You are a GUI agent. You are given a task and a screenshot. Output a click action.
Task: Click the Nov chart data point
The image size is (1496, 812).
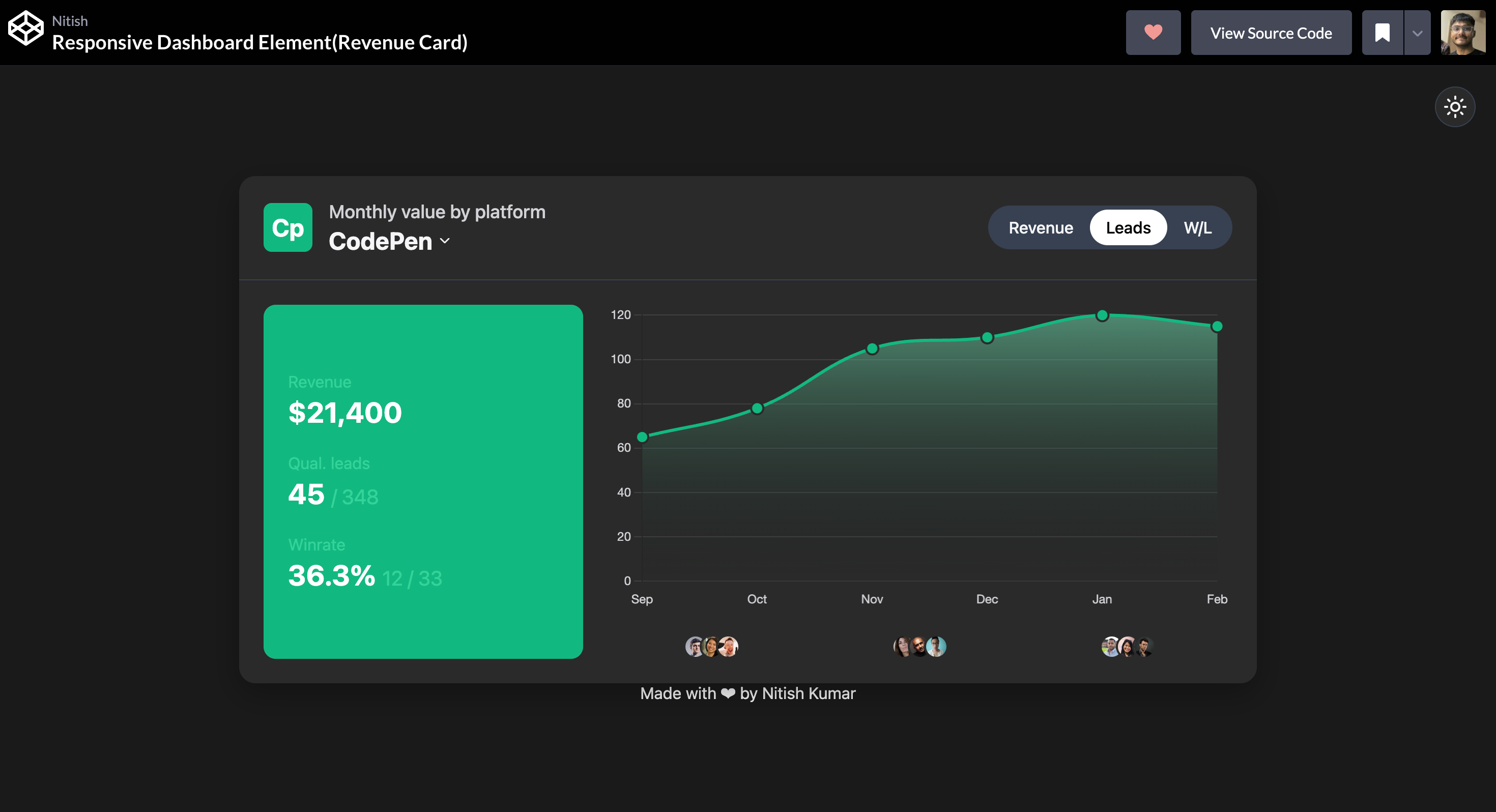click(872, 349)
